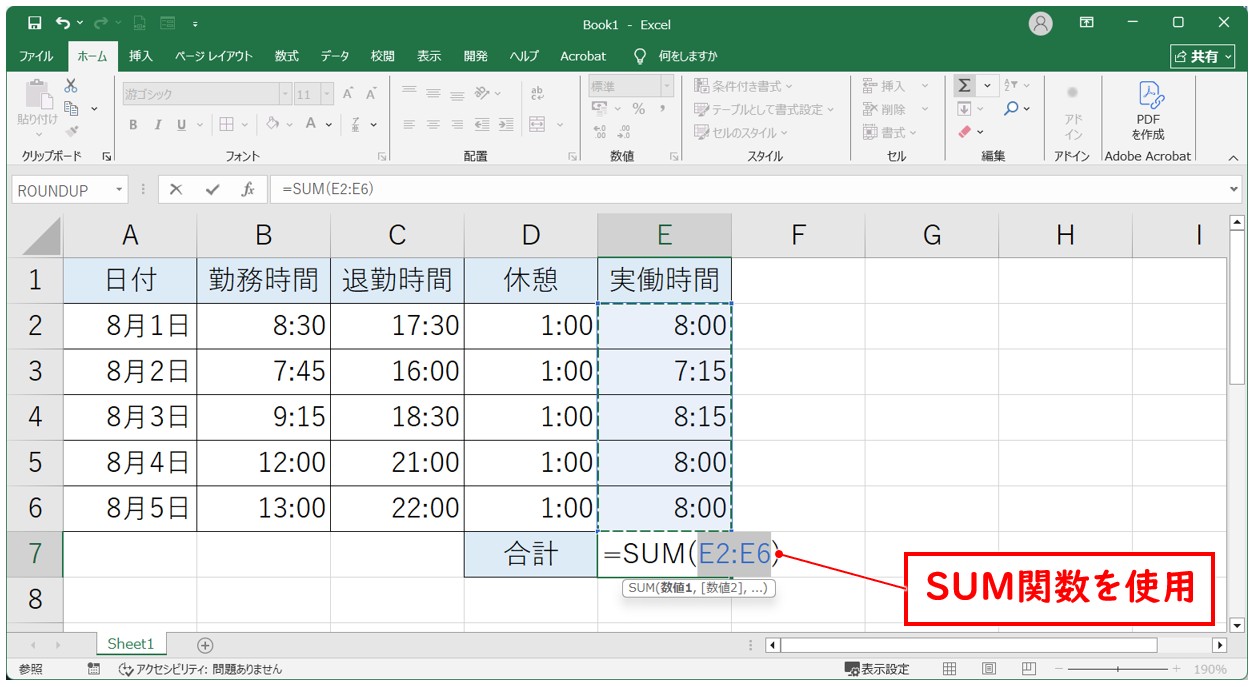The width and height of the screenshot is (1255, 687).
Task: Decrease font size with small A
Action: (x=371, y=94)
